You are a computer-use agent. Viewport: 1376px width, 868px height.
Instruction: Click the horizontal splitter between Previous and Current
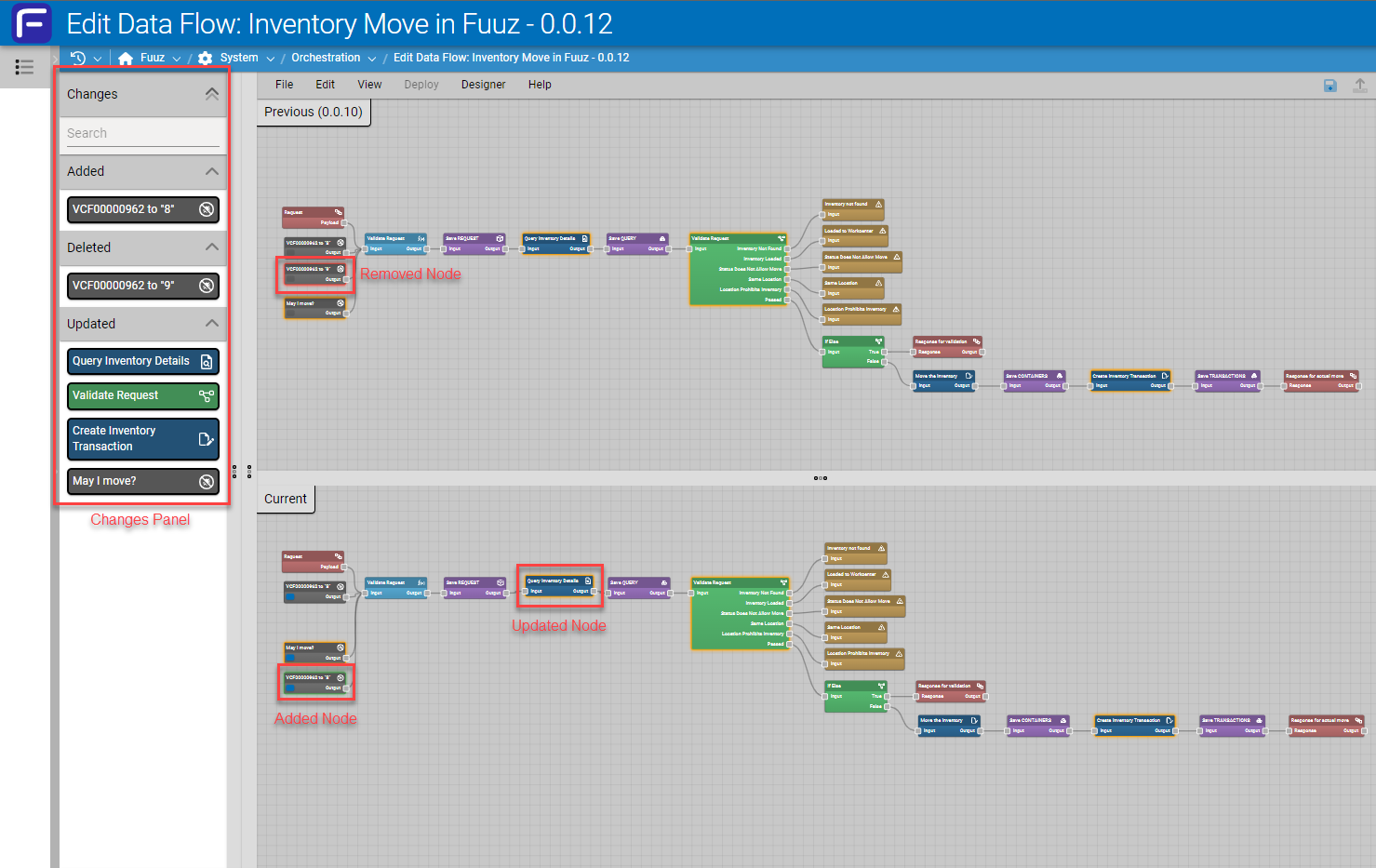click(820, 478)
